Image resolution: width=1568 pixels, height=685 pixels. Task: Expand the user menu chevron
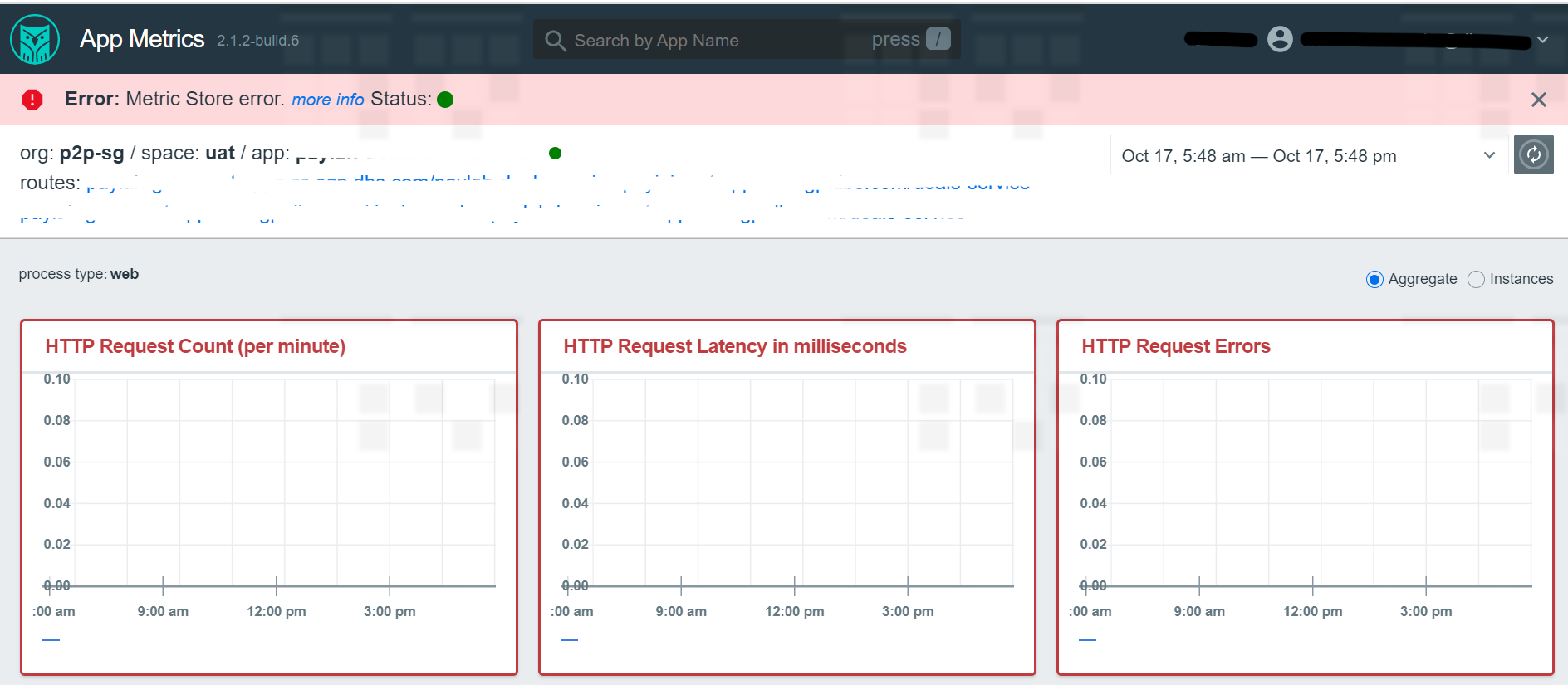point(1542,40)
